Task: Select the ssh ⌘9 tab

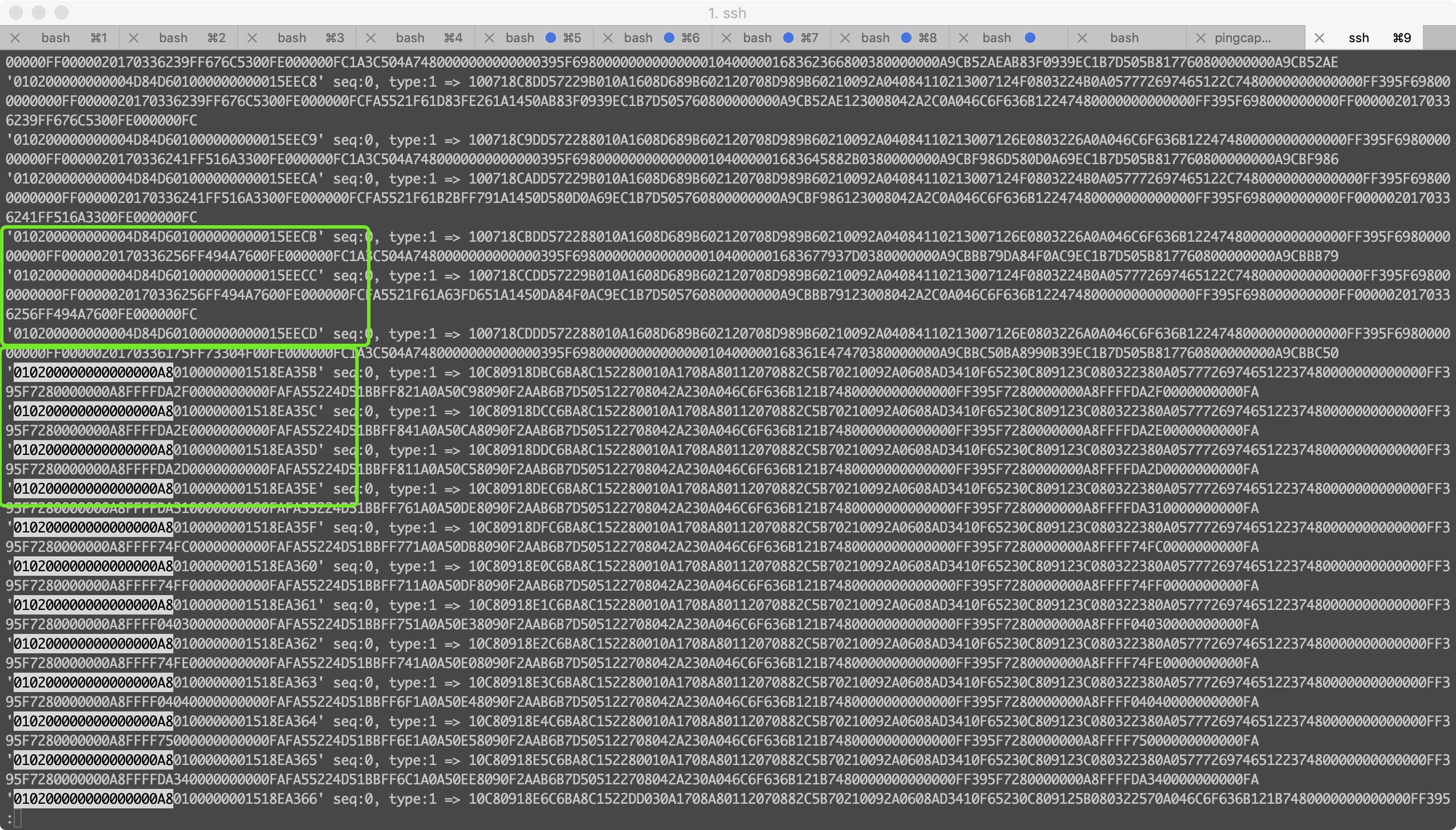Action: tap(1359, 38)
